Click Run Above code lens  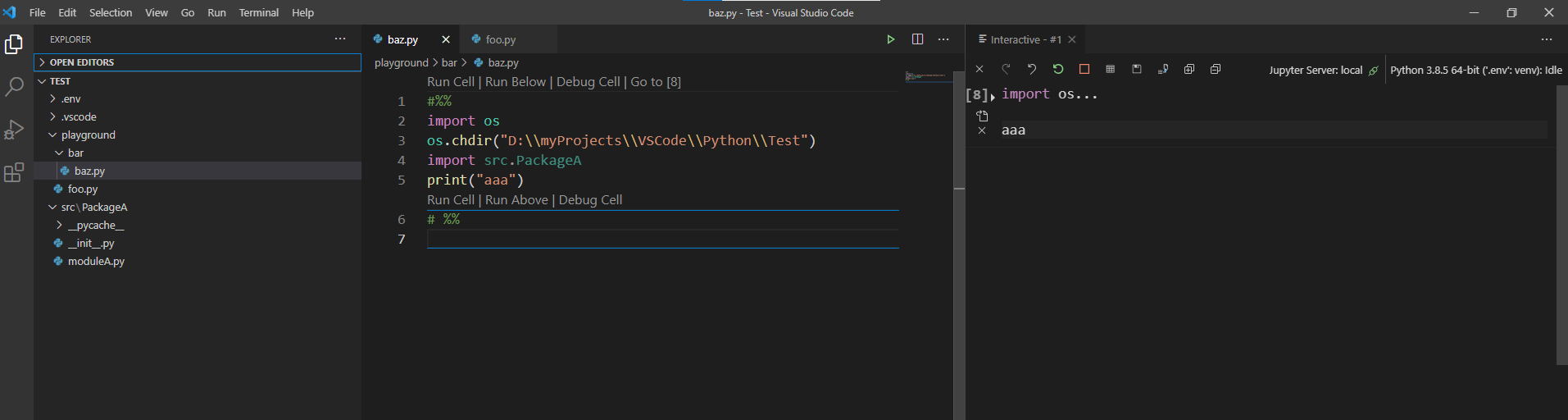516,199
